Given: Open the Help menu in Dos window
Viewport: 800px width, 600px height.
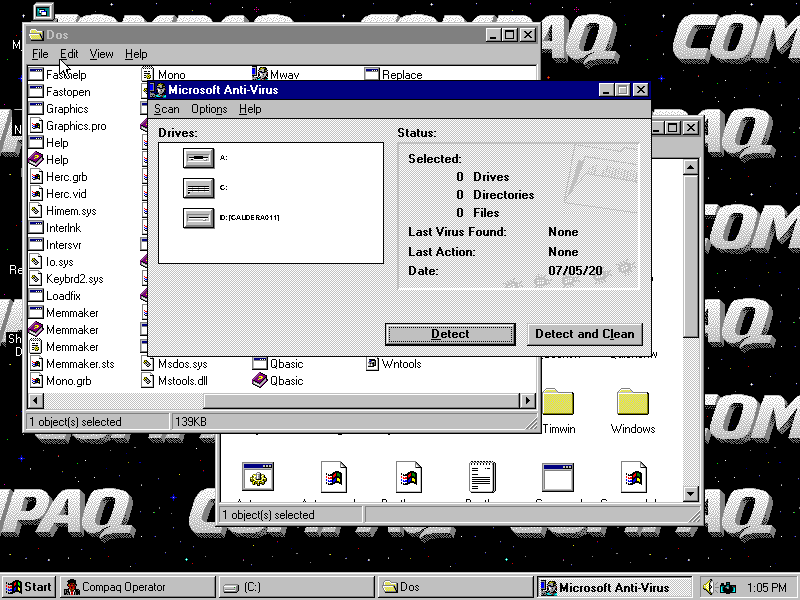Looking at the screenshot, I should [x=136, y=54].
